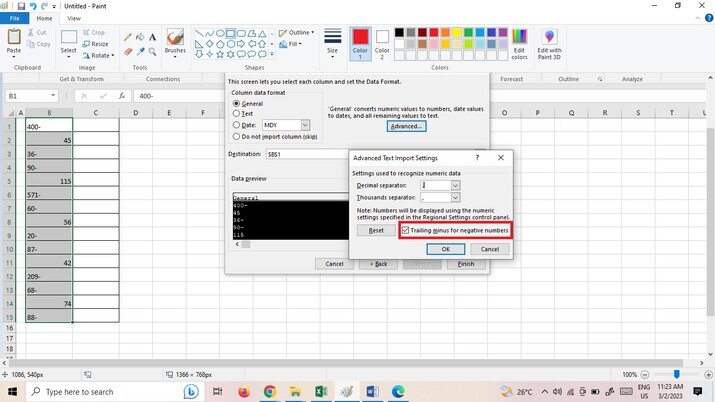The height and width of the screenshot is (402, 715).
Task: Click the Save icon in quick access toolbar
Action: click(x=21, y=6)
